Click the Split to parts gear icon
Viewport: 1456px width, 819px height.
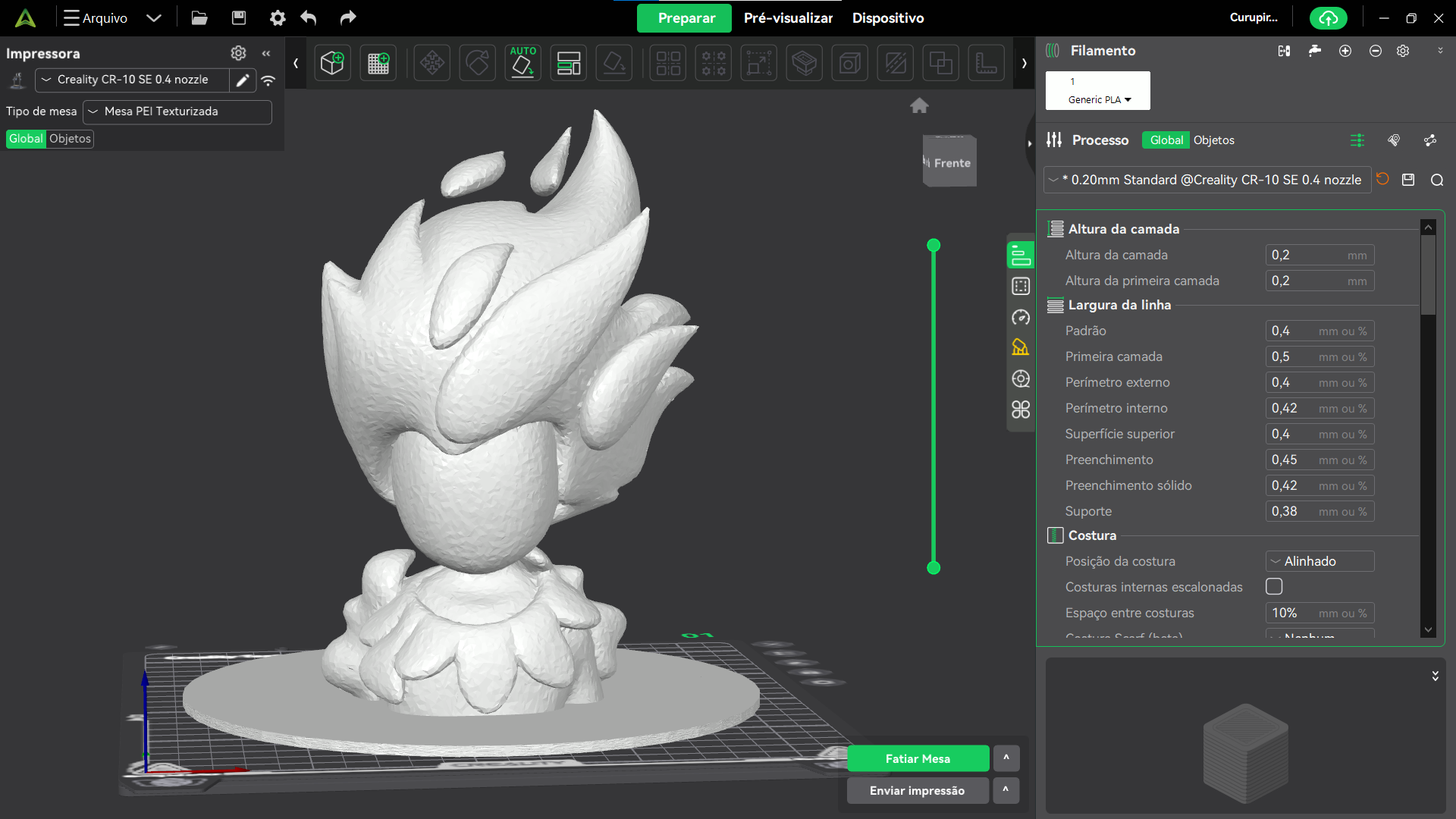714,63
